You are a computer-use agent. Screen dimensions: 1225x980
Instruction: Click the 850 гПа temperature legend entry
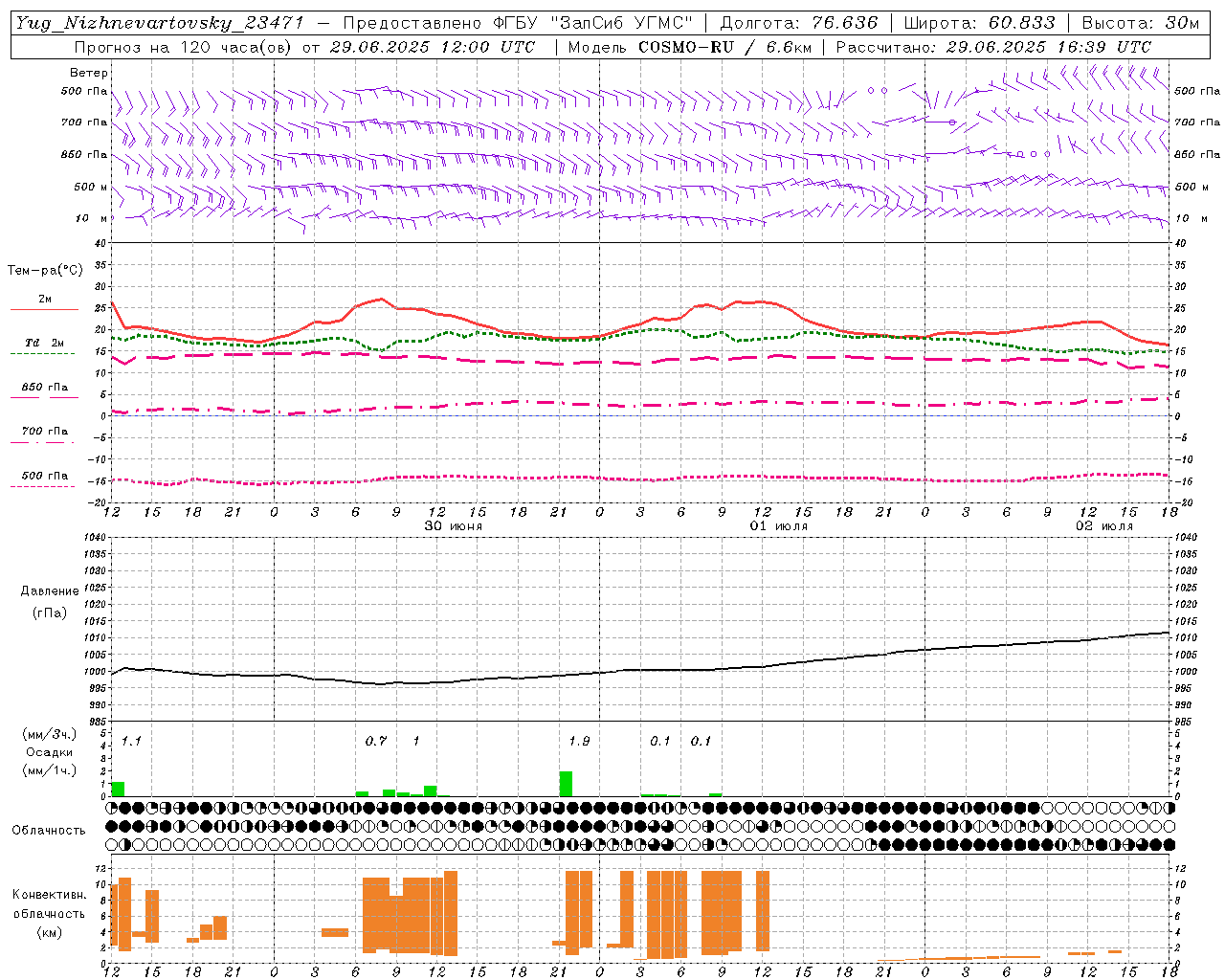point(44,388)
